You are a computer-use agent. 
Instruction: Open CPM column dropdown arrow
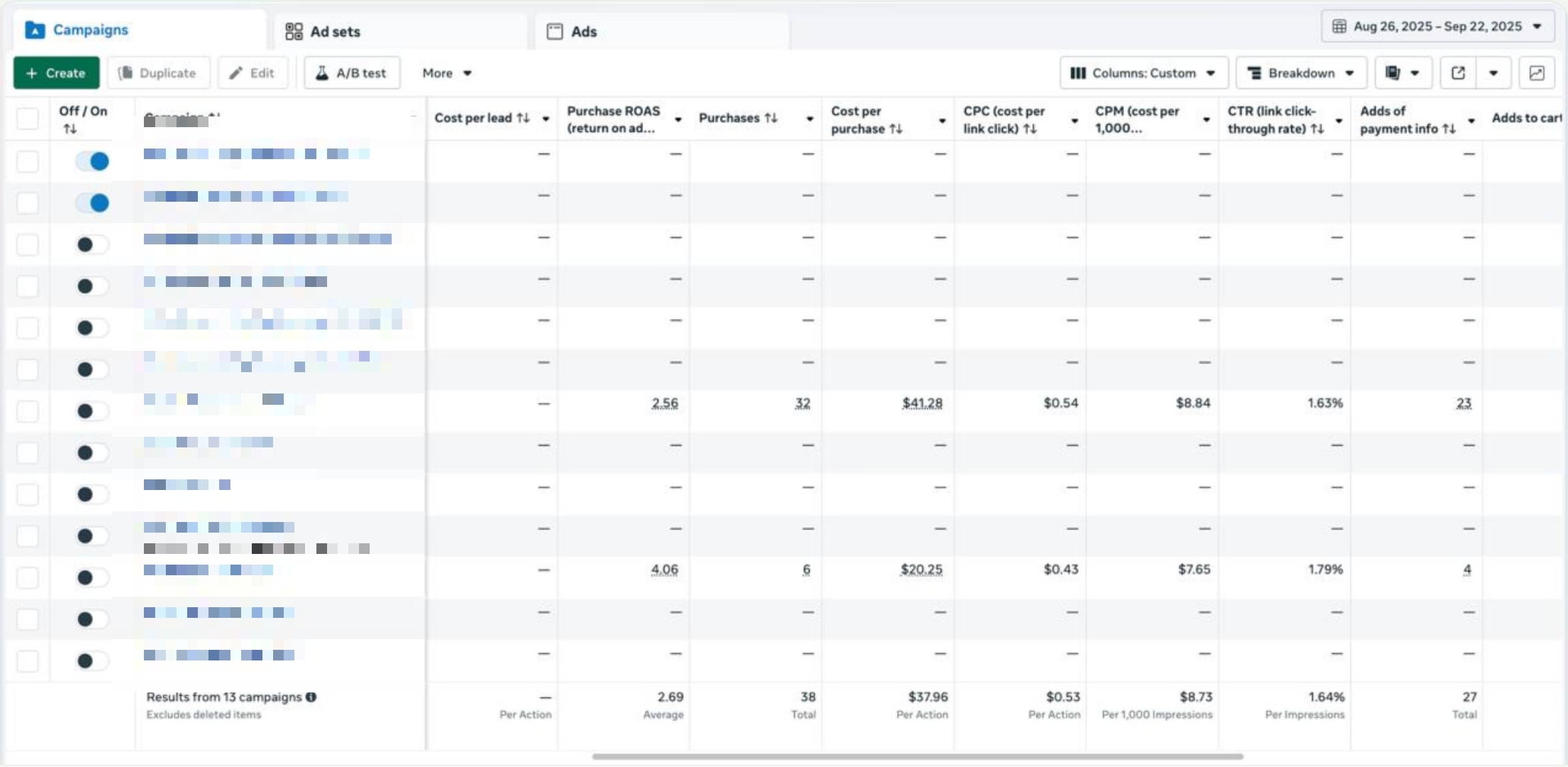(x=1206, y=120)
